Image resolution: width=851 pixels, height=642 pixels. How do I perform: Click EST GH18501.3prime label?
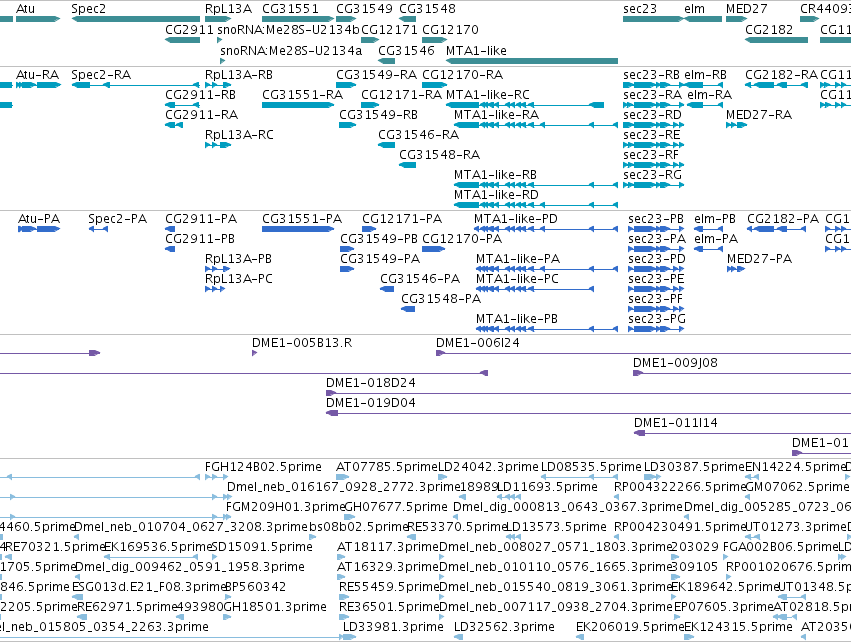point(276,607)
